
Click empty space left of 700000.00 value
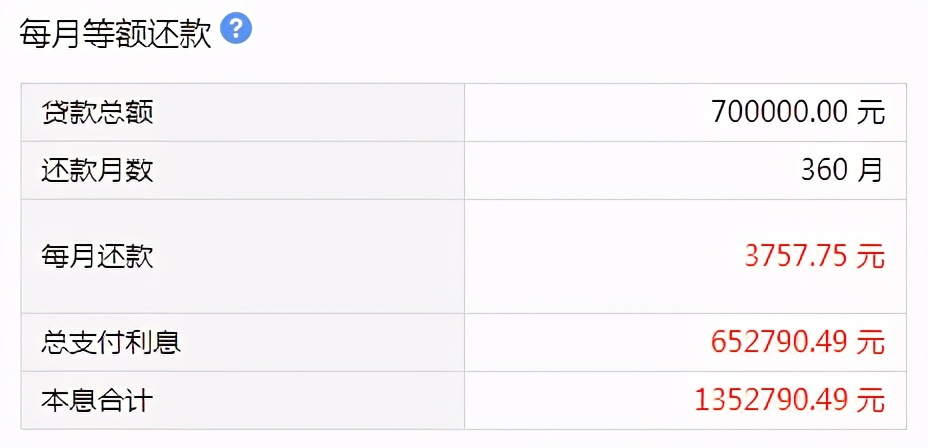[x=580, y=112]
